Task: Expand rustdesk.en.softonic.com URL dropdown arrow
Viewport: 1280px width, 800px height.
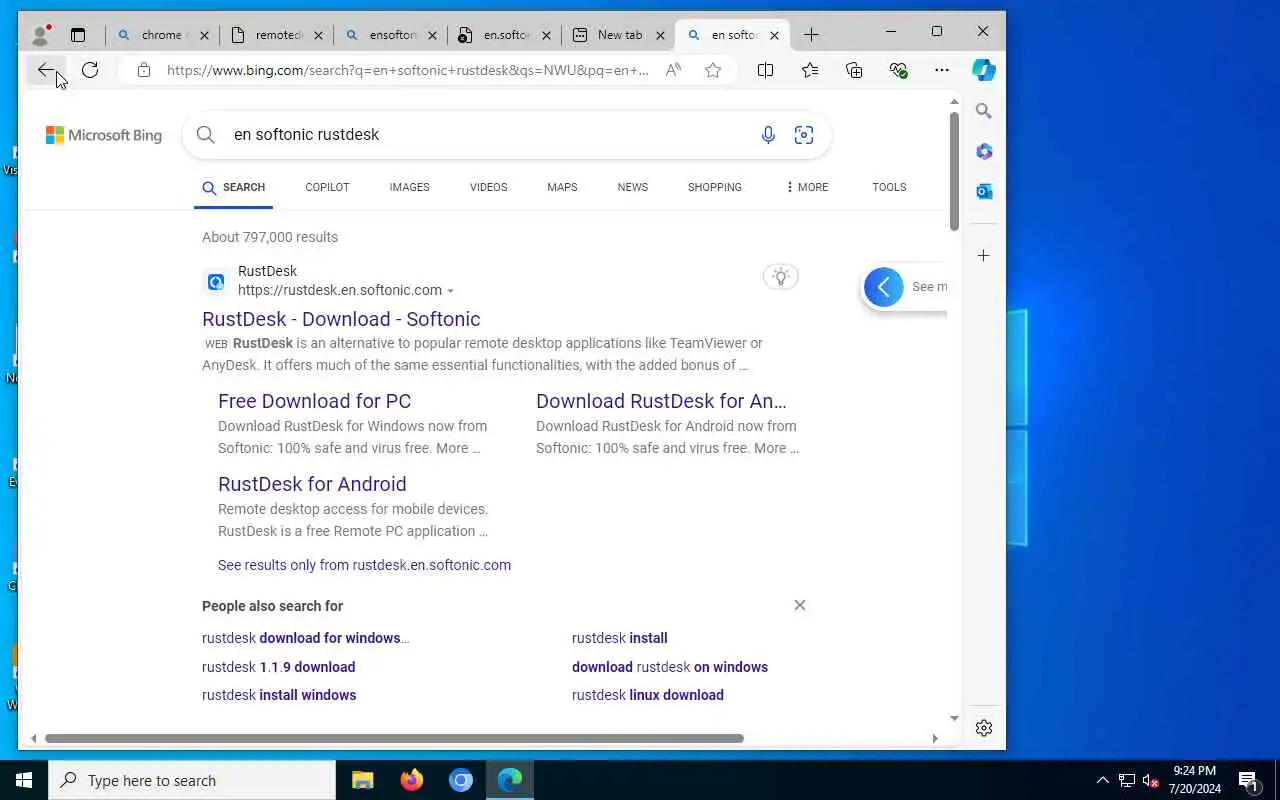Action: point(450,291)
